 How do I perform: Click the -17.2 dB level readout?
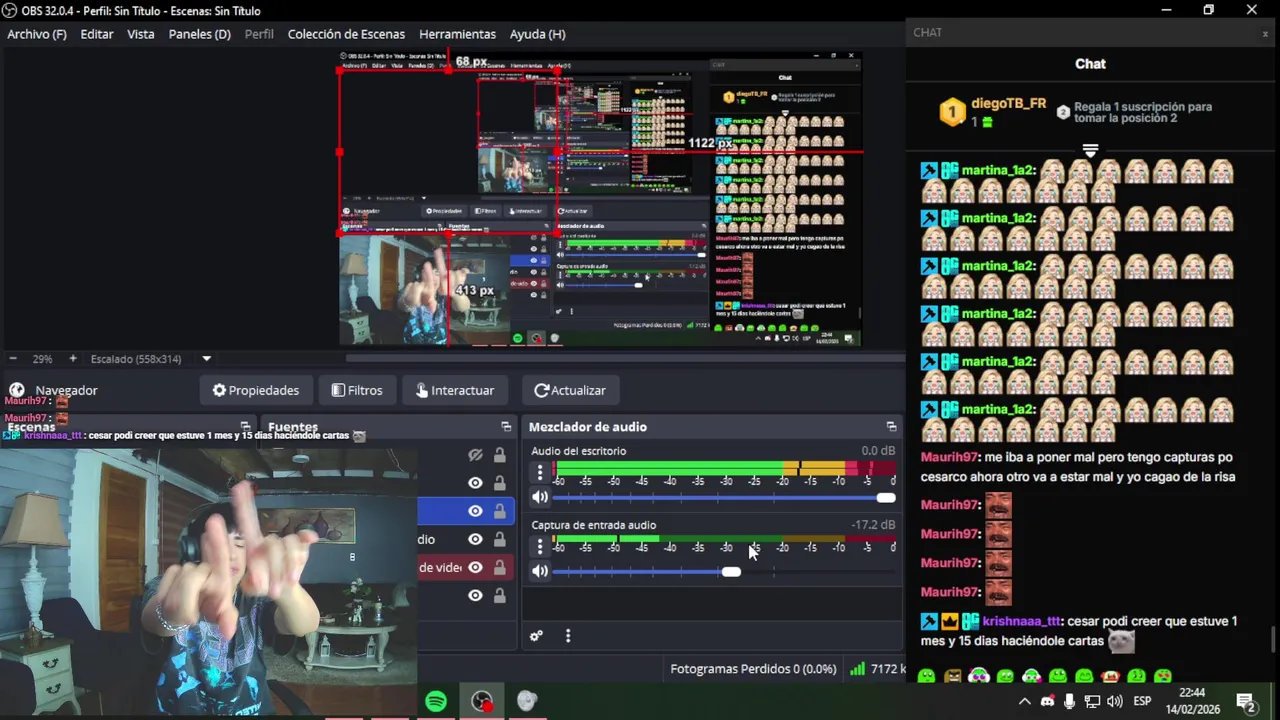coord(873,525)
